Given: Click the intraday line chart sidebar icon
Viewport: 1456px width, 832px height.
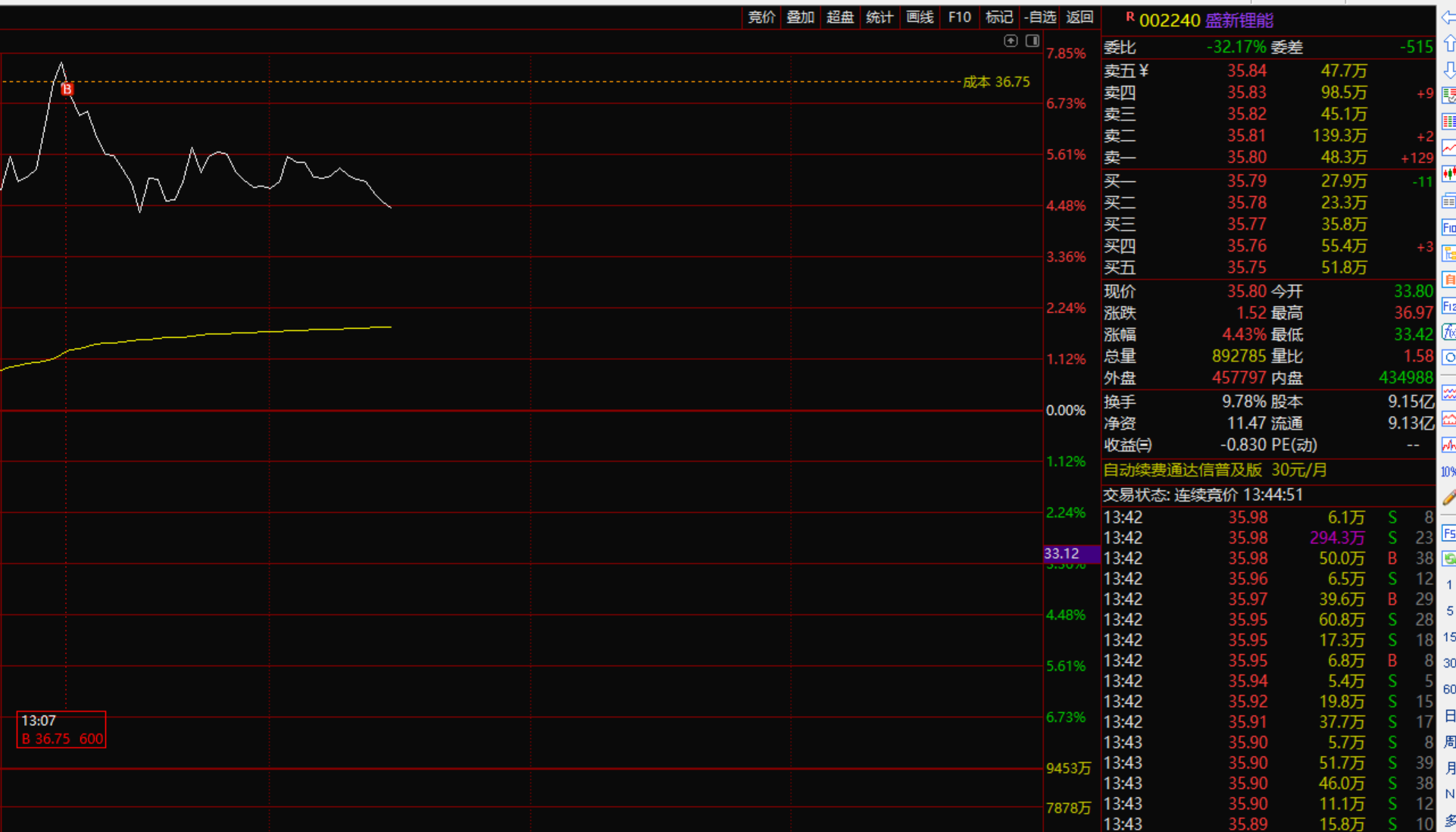Looking at the screenshot, I should [1448, 148].
